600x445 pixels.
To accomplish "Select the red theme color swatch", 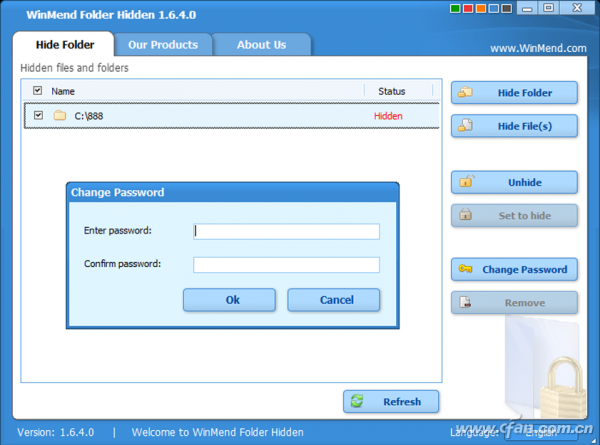I will (468, 8).
